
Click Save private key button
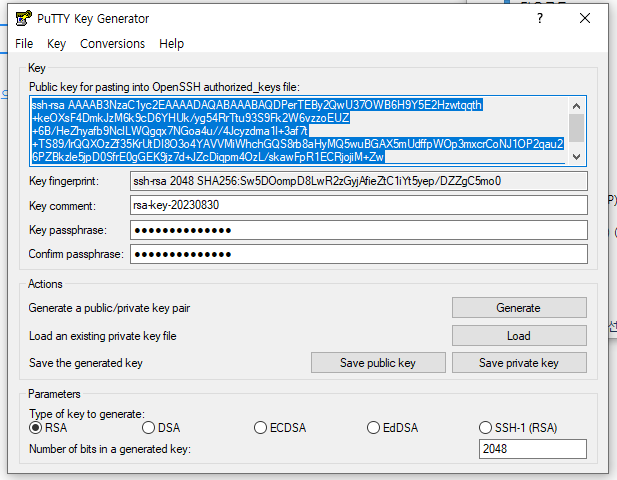click(519, 363)
